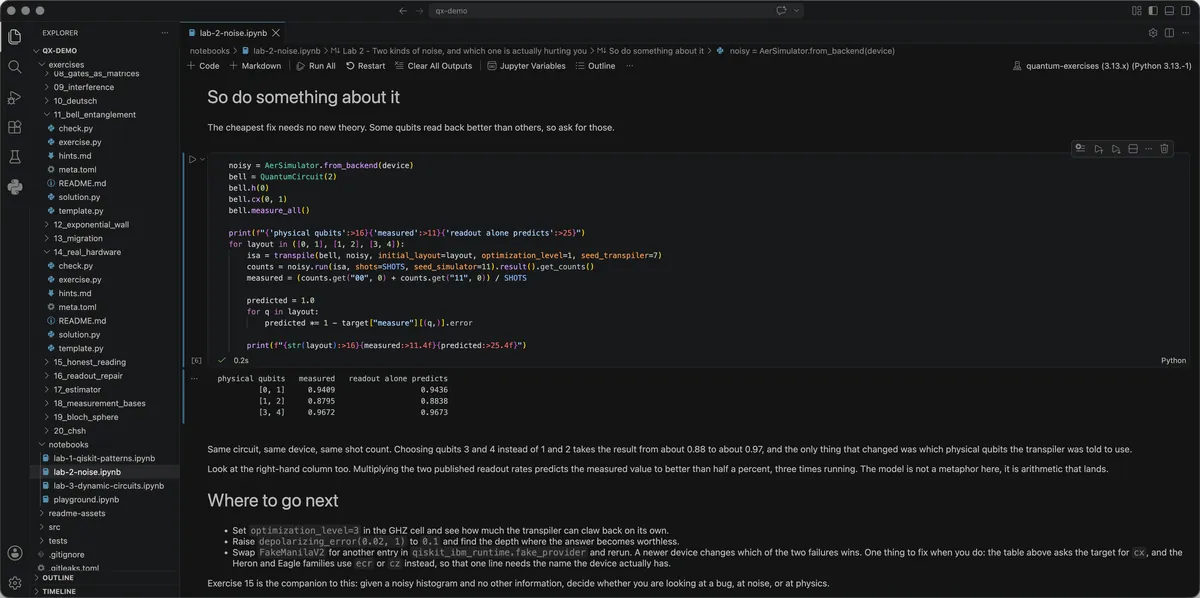Open lab-3-dynamic-circuits.ipynb in explorer

[106, 485]
